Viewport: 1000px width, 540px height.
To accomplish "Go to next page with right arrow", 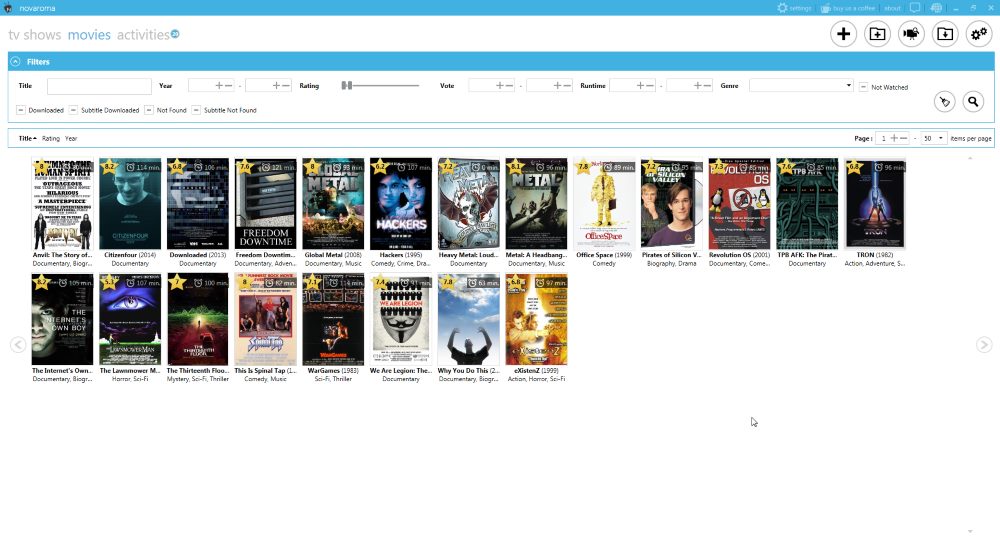I will [x=984, y=344].
